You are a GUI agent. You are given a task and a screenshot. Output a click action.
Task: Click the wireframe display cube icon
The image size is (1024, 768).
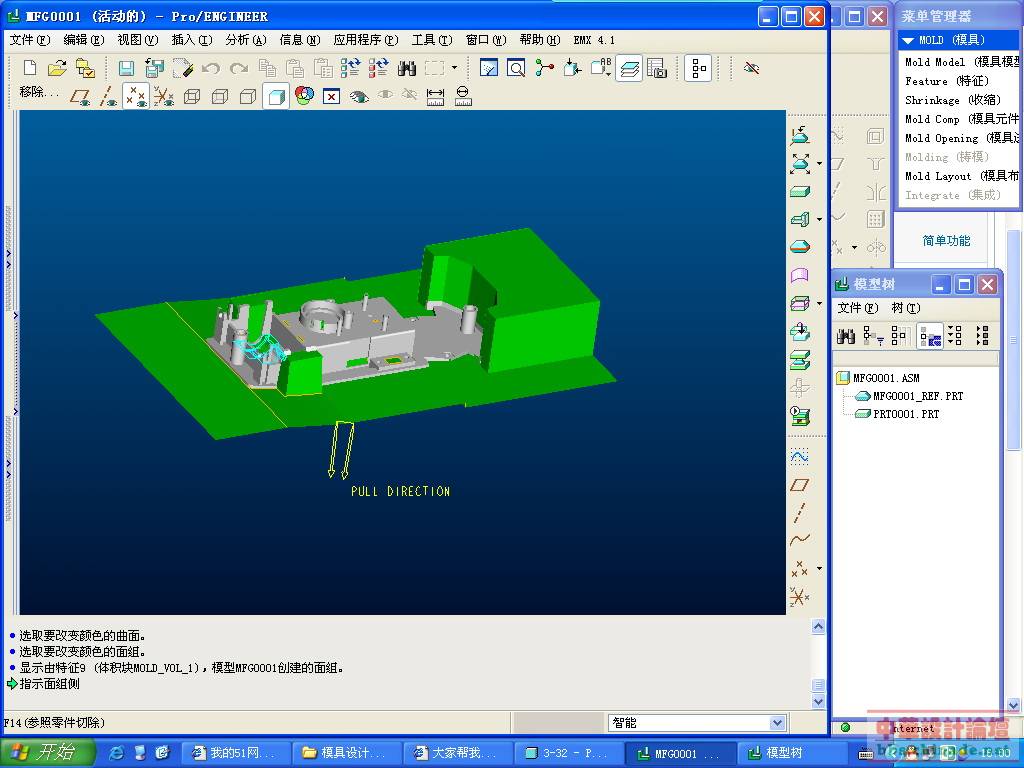point(192,96)
